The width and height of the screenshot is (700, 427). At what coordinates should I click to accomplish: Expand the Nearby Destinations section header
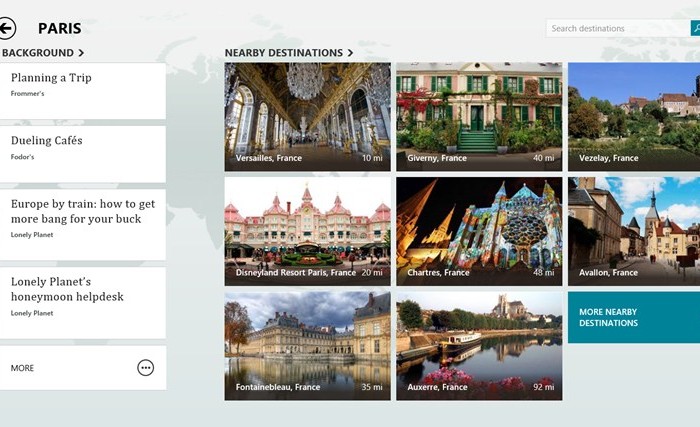pyautogui.click(x=289, y=53)
